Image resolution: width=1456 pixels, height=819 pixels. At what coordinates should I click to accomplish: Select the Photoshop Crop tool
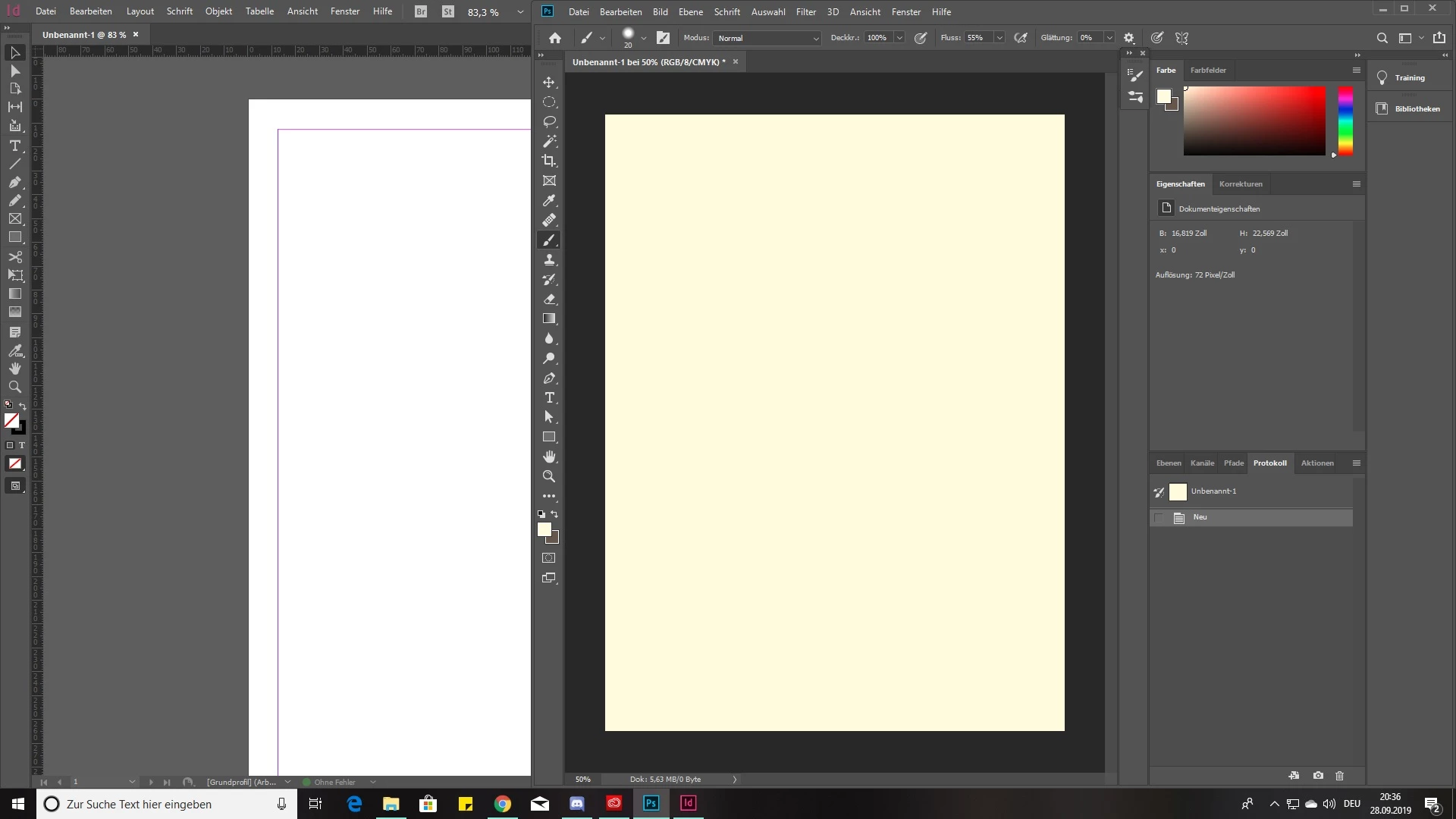(549, 161)
